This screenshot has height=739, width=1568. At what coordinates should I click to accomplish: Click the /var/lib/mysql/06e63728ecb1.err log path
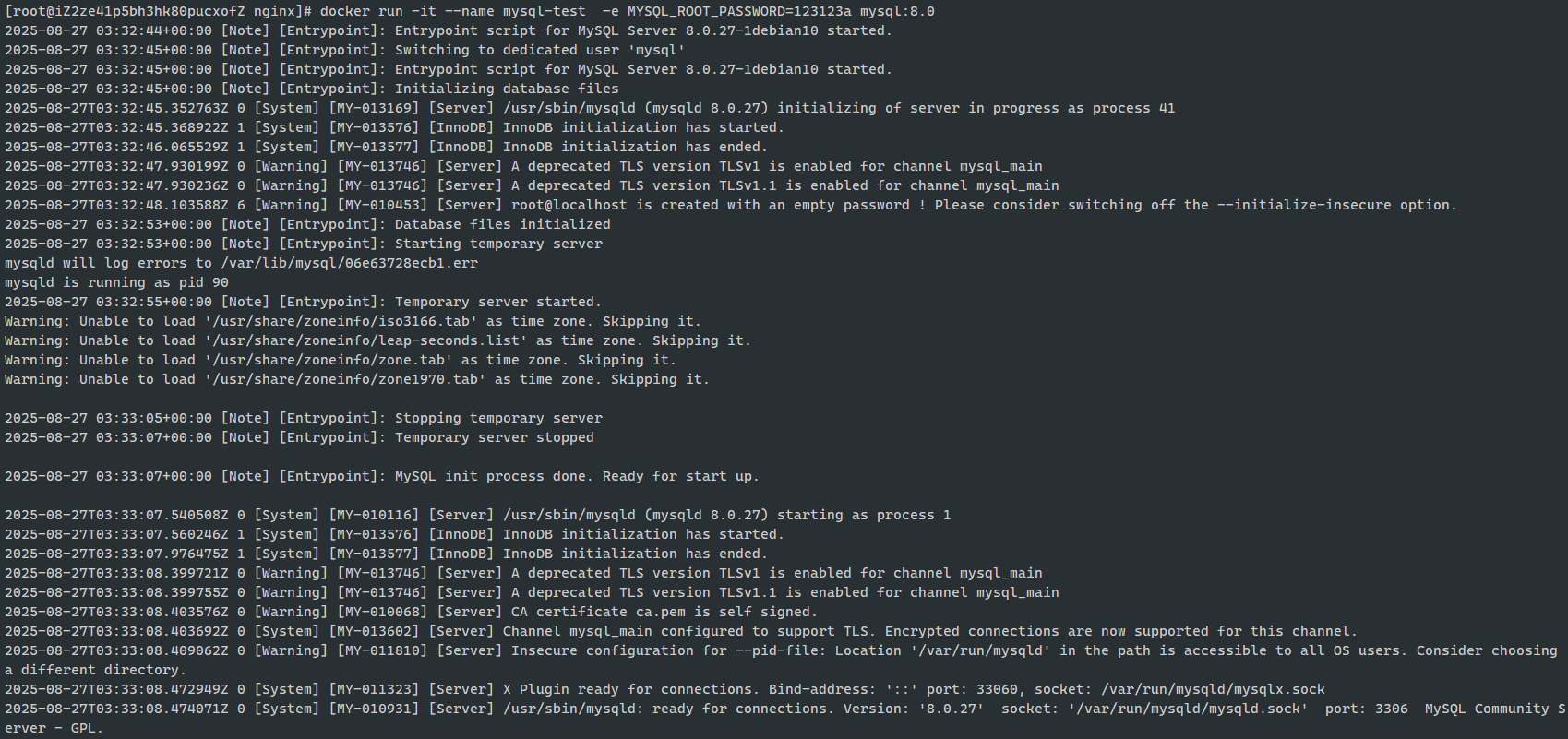pyautogui.click(x=349, y=263)
